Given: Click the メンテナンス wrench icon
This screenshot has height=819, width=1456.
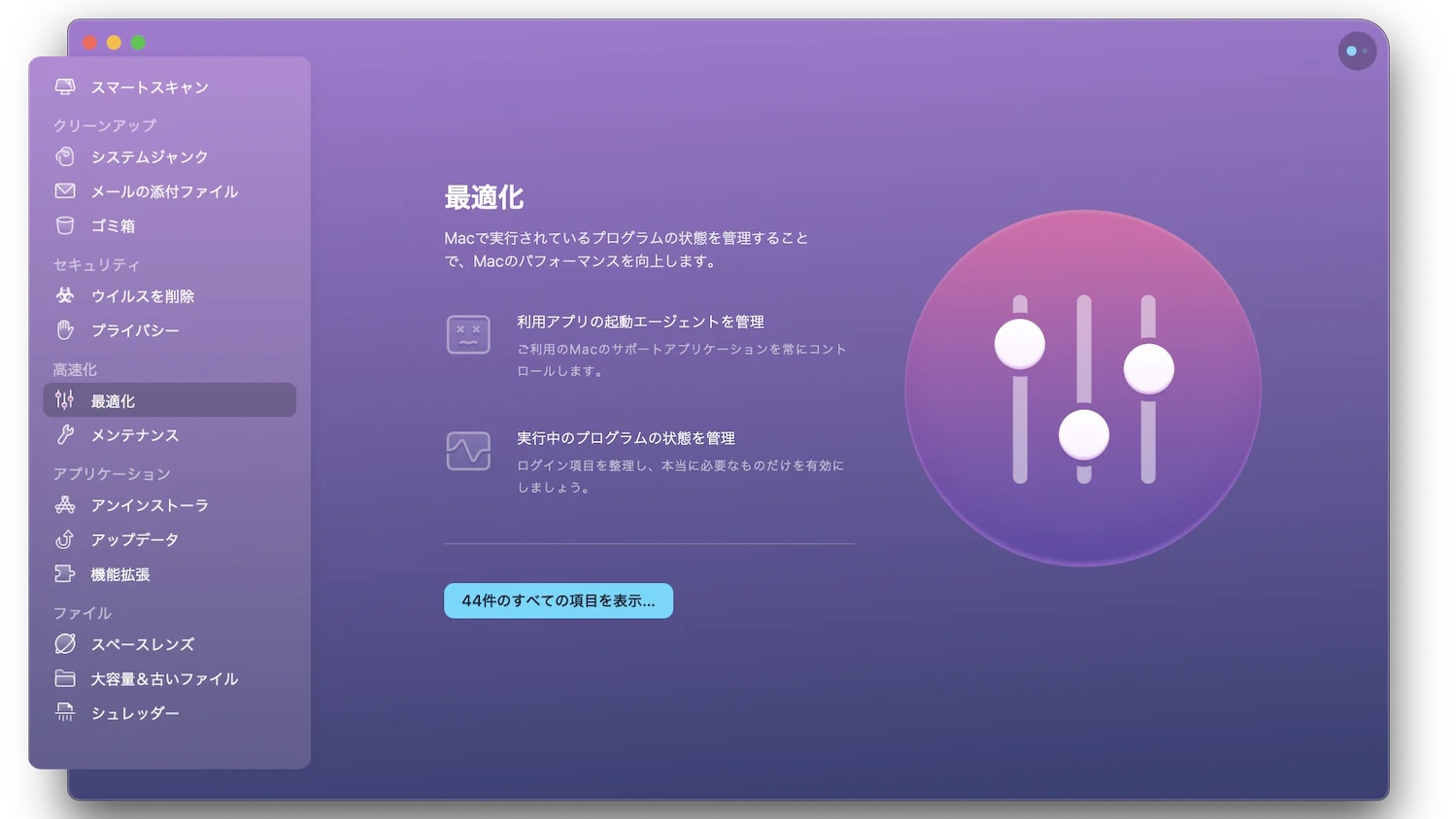Looking at the screenshot, I should (65, 435).
